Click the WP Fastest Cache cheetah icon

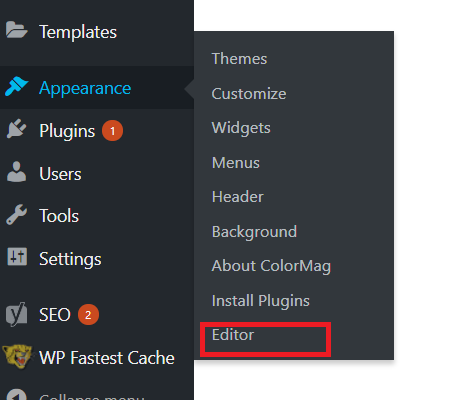tap(17, 357)
